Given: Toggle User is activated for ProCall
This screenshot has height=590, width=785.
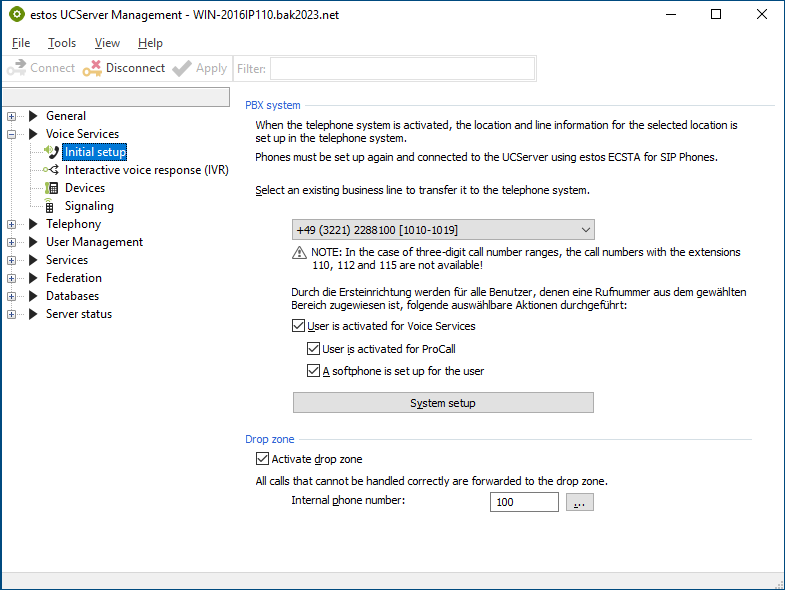Looking at the screenshot, I should click(314, 349).
